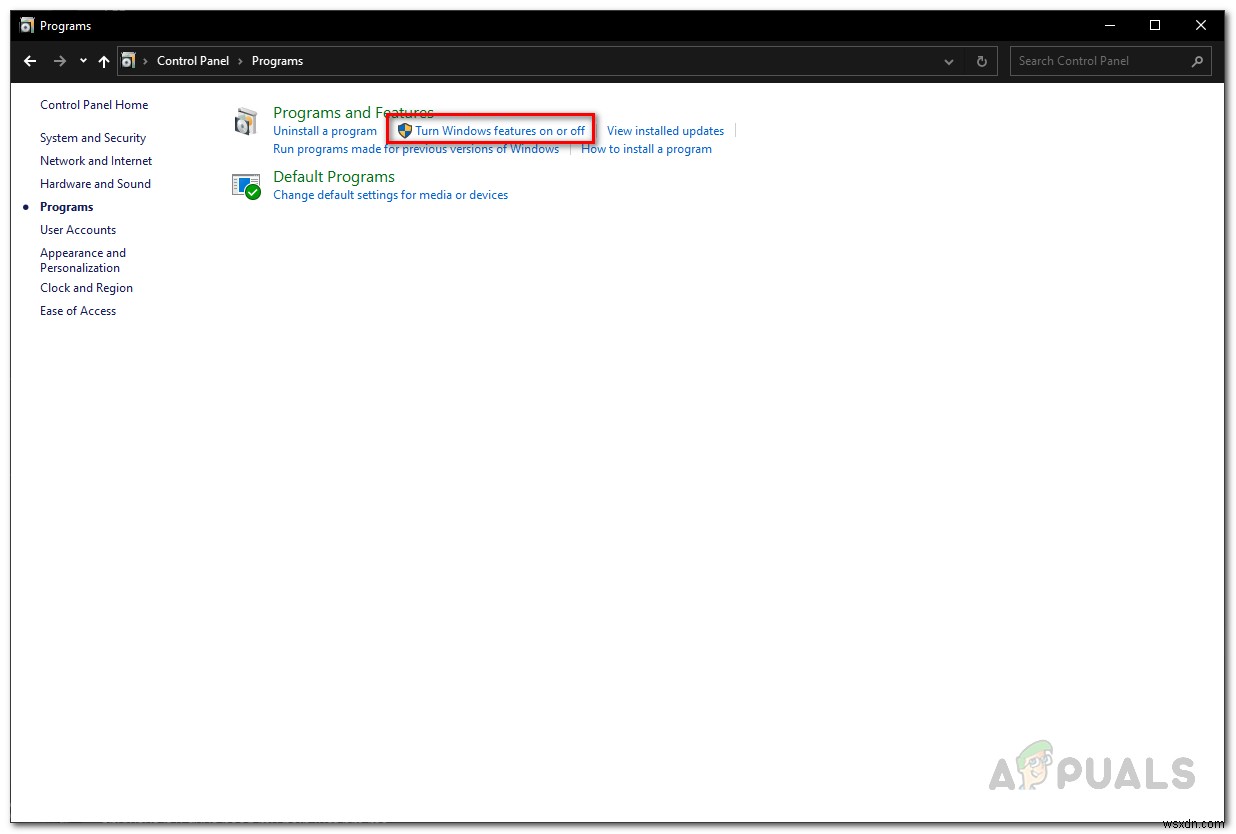Click the Programs window icon in title bar

(x=25, y=25)
